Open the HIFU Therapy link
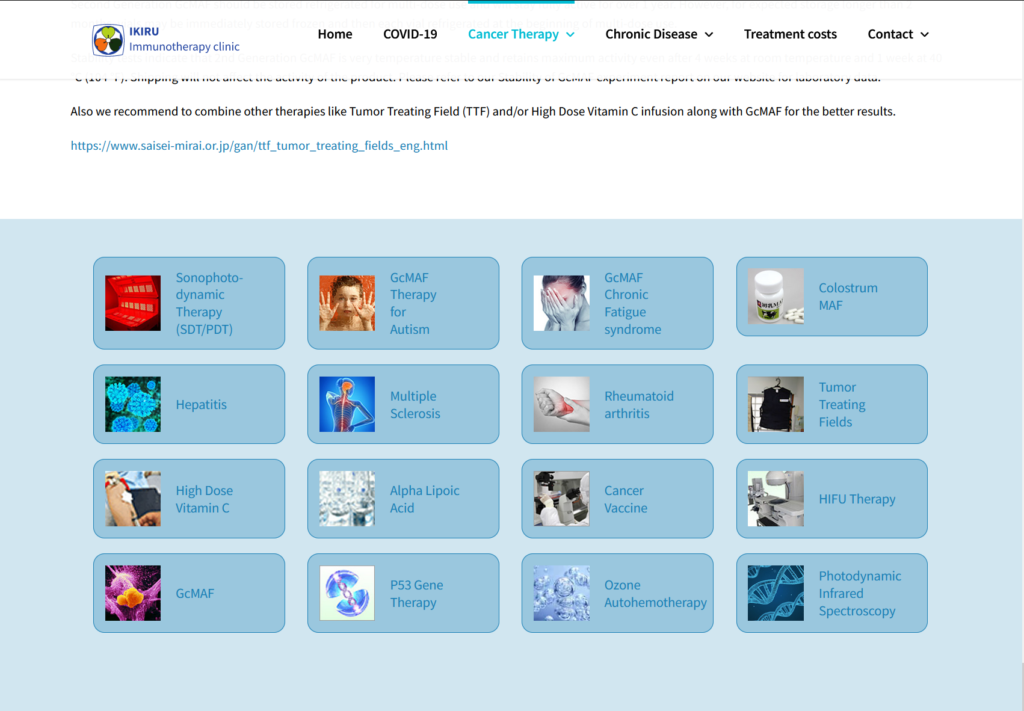 857,499
